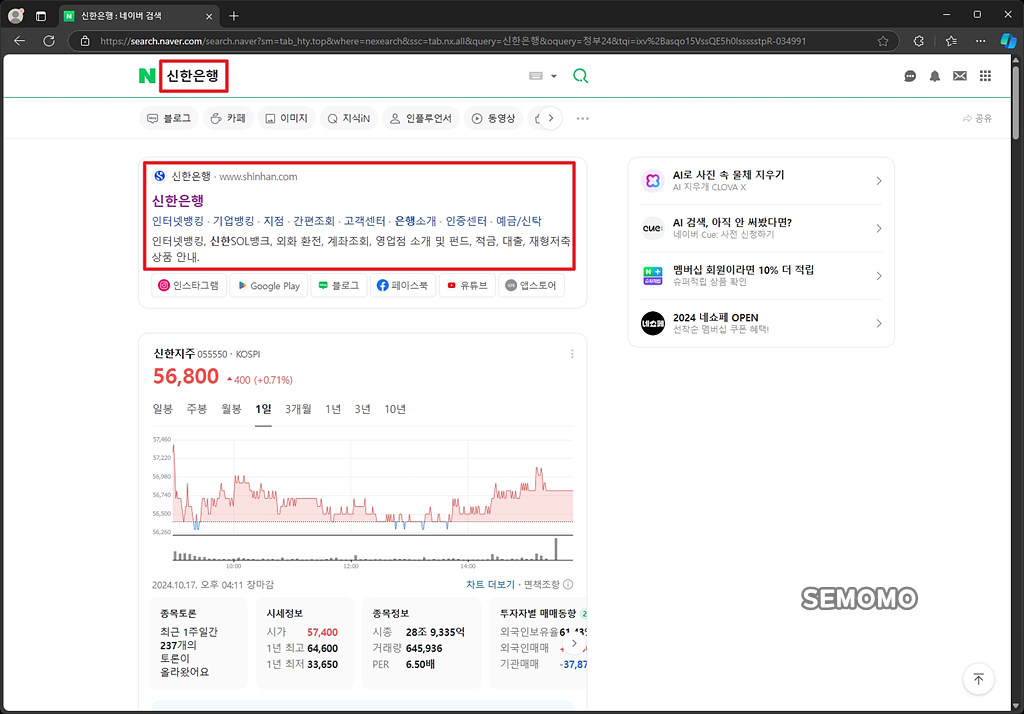This screenshot has width=1024, height=714.
Task: Open the Google Play channel button
Action: point(268,285)
